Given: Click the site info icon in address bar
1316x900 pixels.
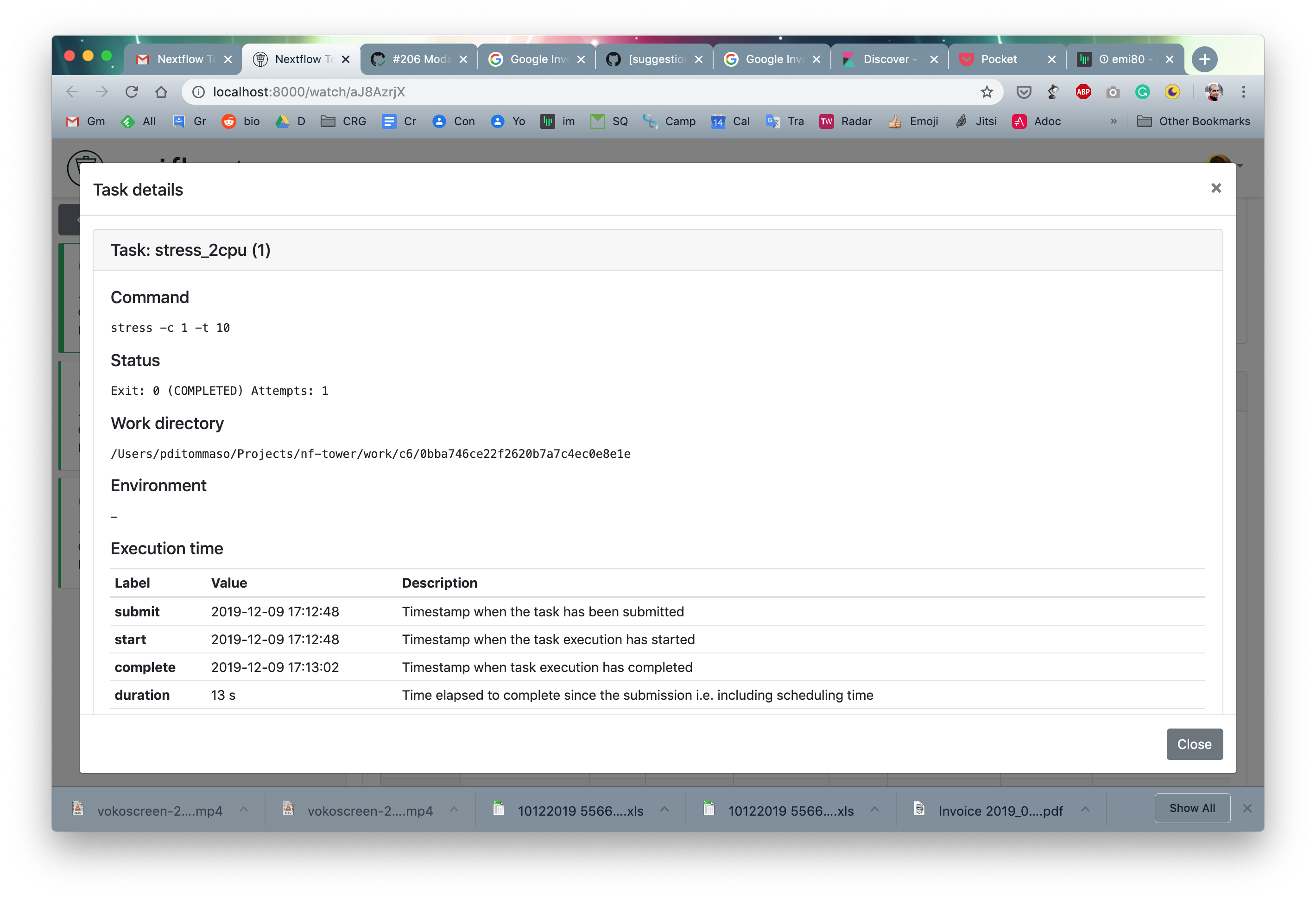Looking at the screenshot, I should tap(197, 92).
